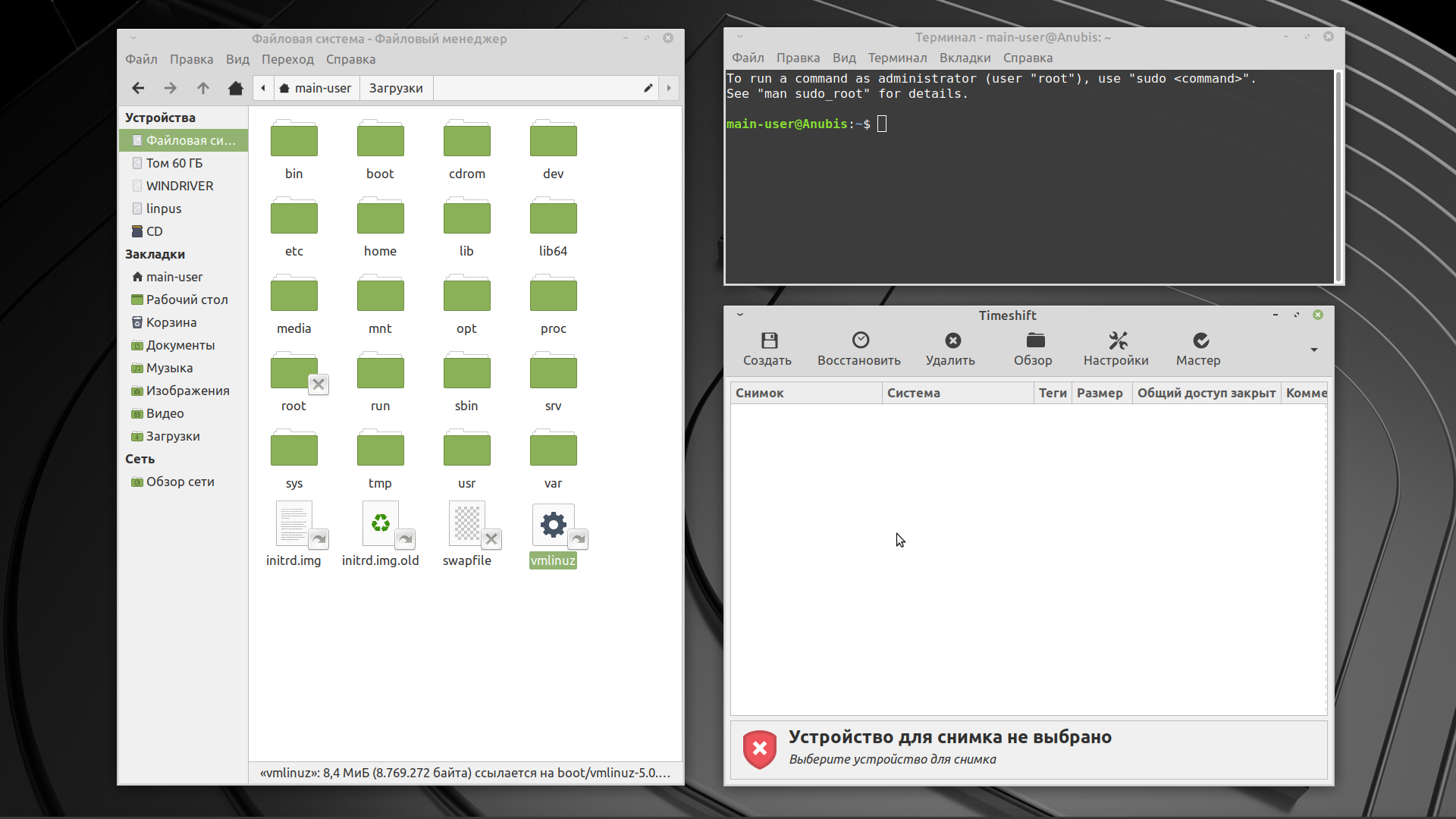Open the terminal Файл menu
This screenshot has width=1456, height=819.
click(748, 58)
